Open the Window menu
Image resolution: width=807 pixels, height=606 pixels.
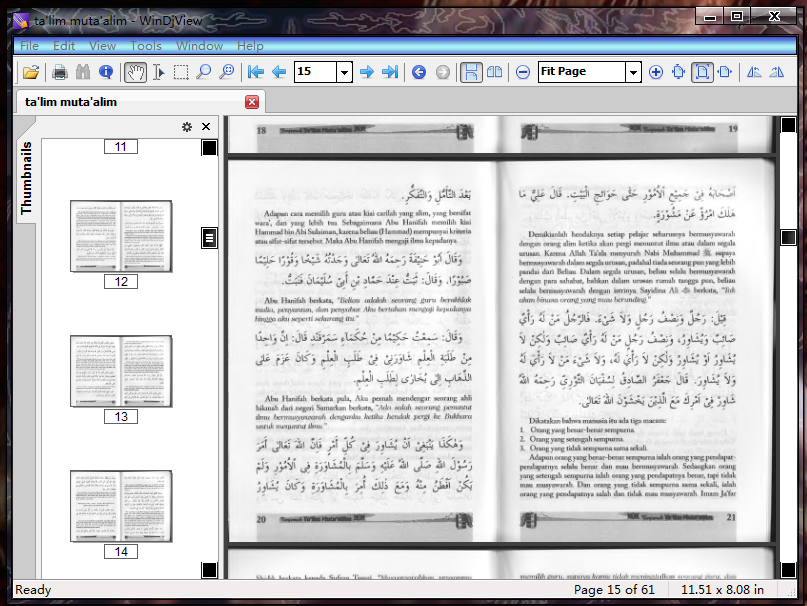pyautogui.click(x=199, y=46)
